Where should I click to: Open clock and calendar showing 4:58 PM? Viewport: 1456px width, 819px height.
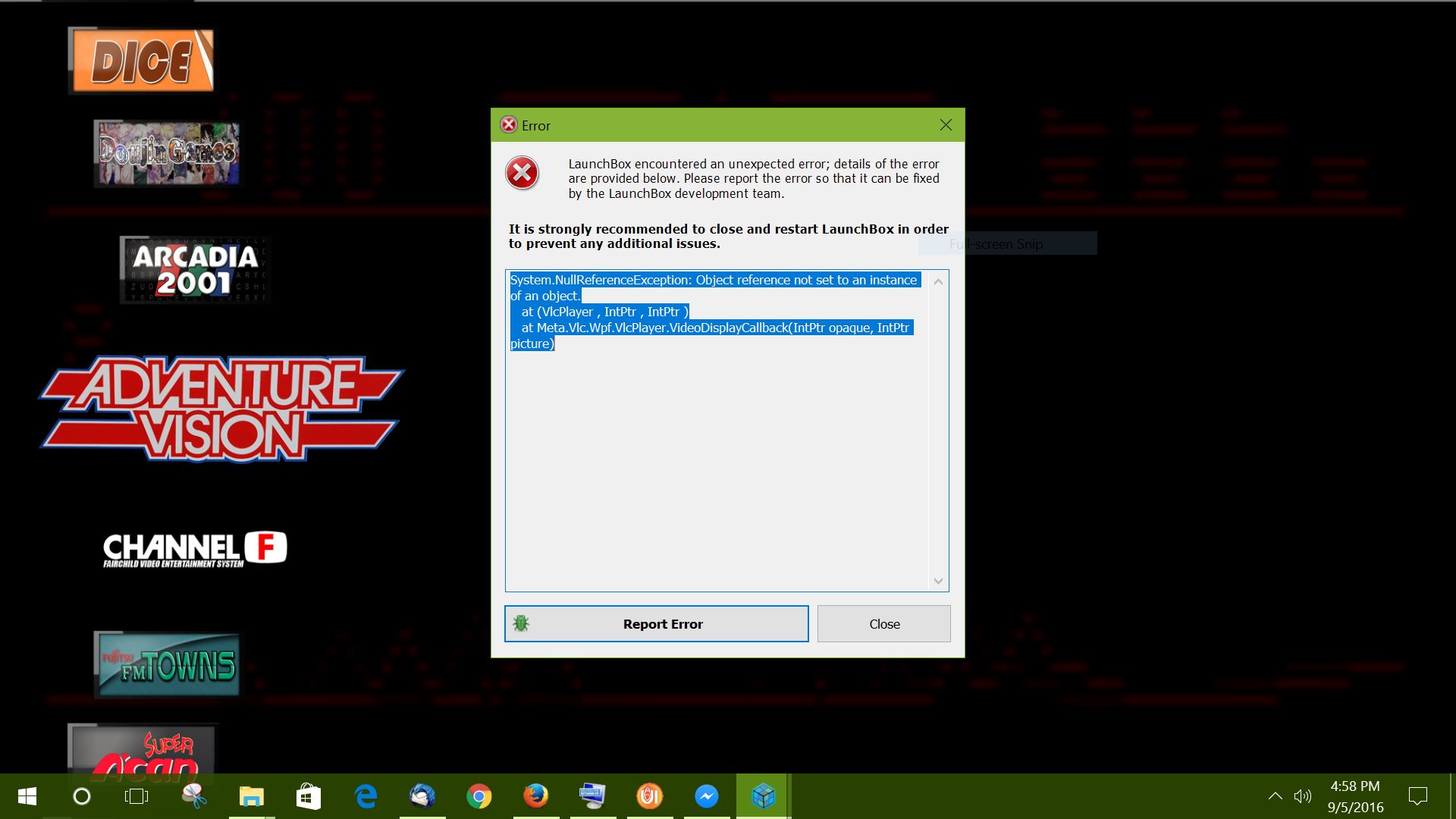(x=1356, y=796)
